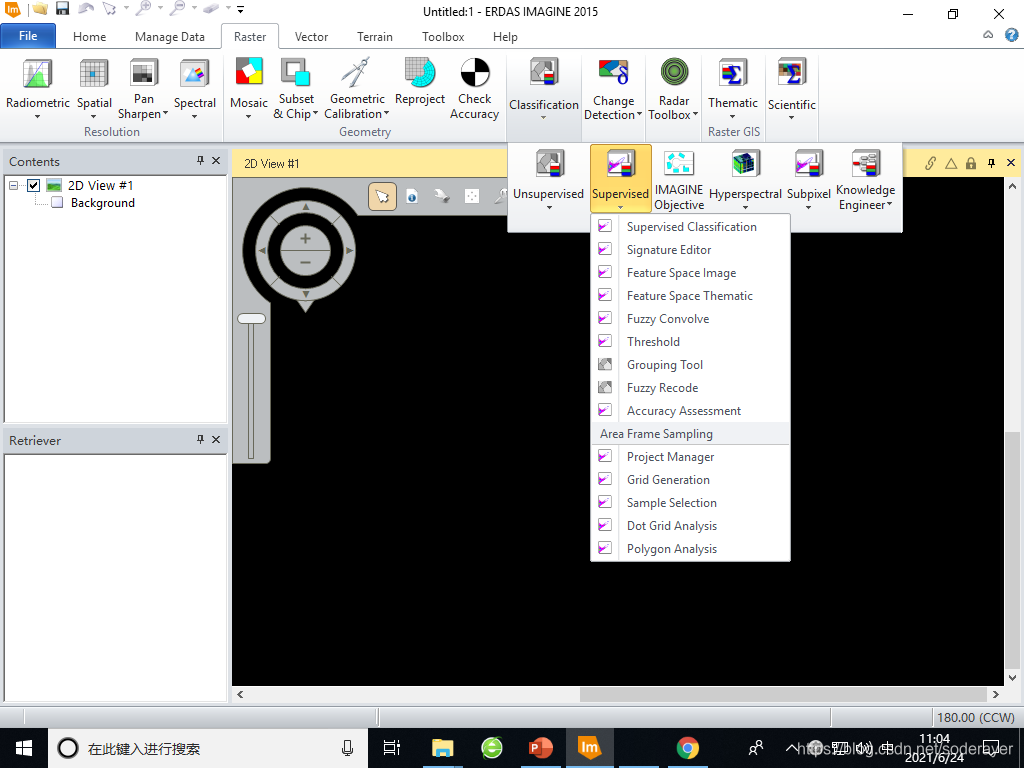Choose Grouping Tool menu item
Image resolution: width=1024 pixels, height=768 pixels.
click(690, 364)
